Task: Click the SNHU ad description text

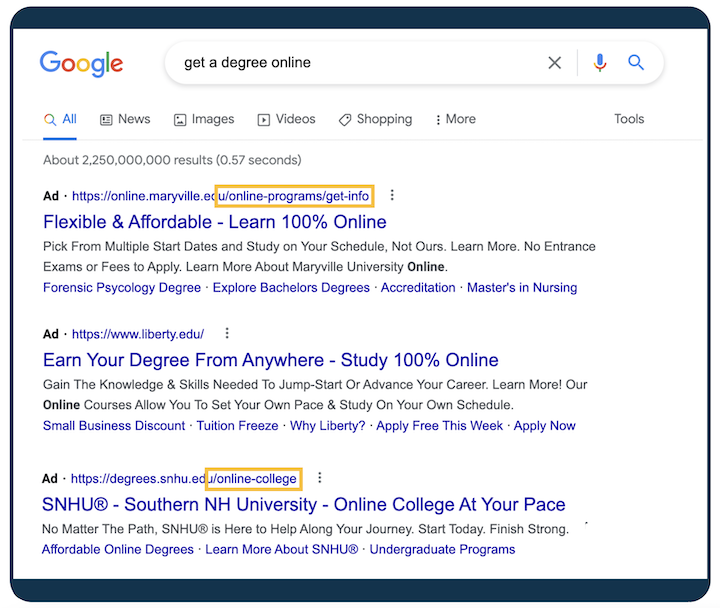Action: click(x=305, y=529)
